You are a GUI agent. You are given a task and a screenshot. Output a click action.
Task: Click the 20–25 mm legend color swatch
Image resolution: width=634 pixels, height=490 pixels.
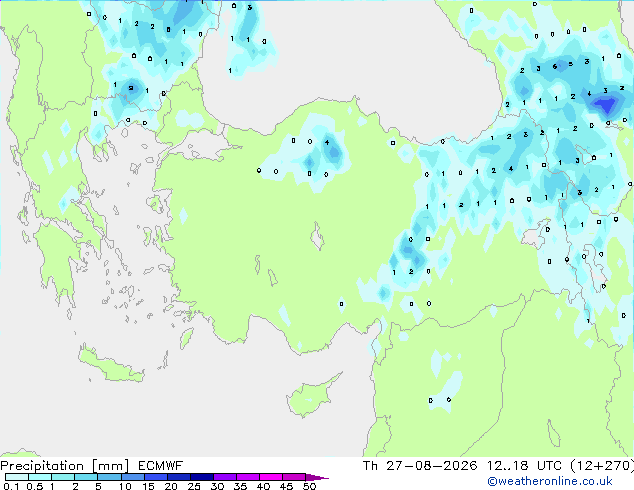click(179, 477)
